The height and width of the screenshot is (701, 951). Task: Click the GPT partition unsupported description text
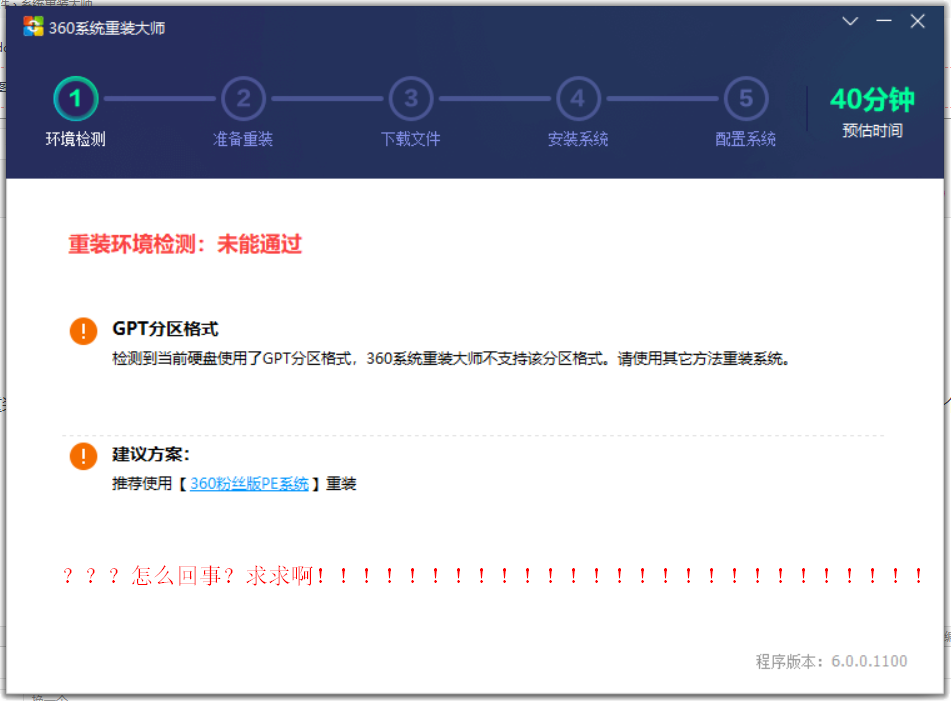click(x=451, y=358)
